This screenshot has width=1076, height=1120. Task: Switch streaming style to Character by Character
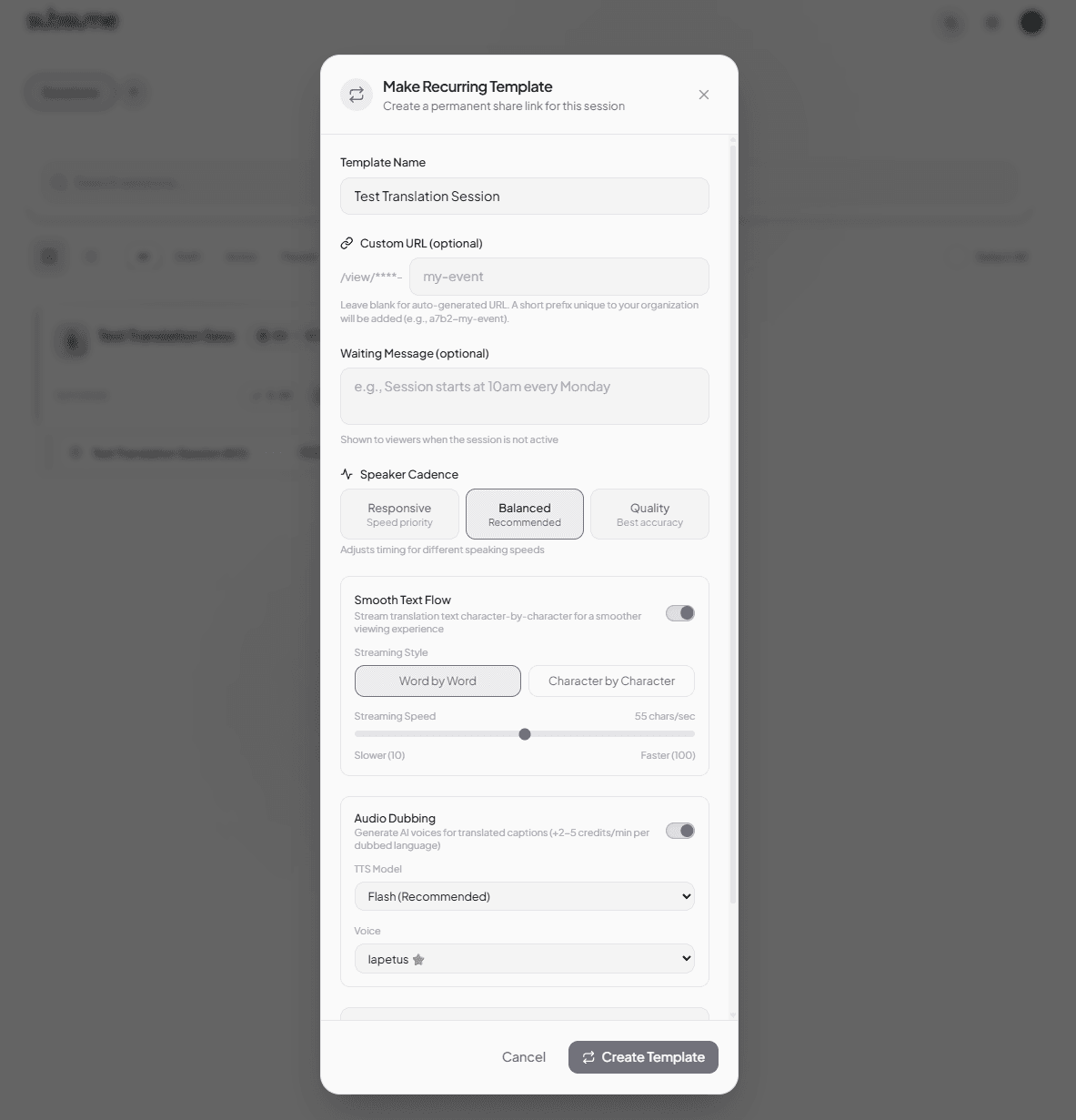coord(610,681)
